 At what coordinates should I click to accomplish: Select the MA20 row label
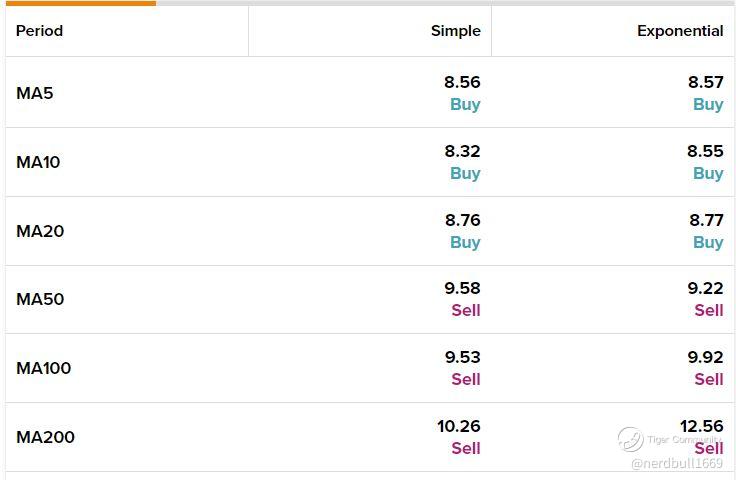(x=40, y=231)
